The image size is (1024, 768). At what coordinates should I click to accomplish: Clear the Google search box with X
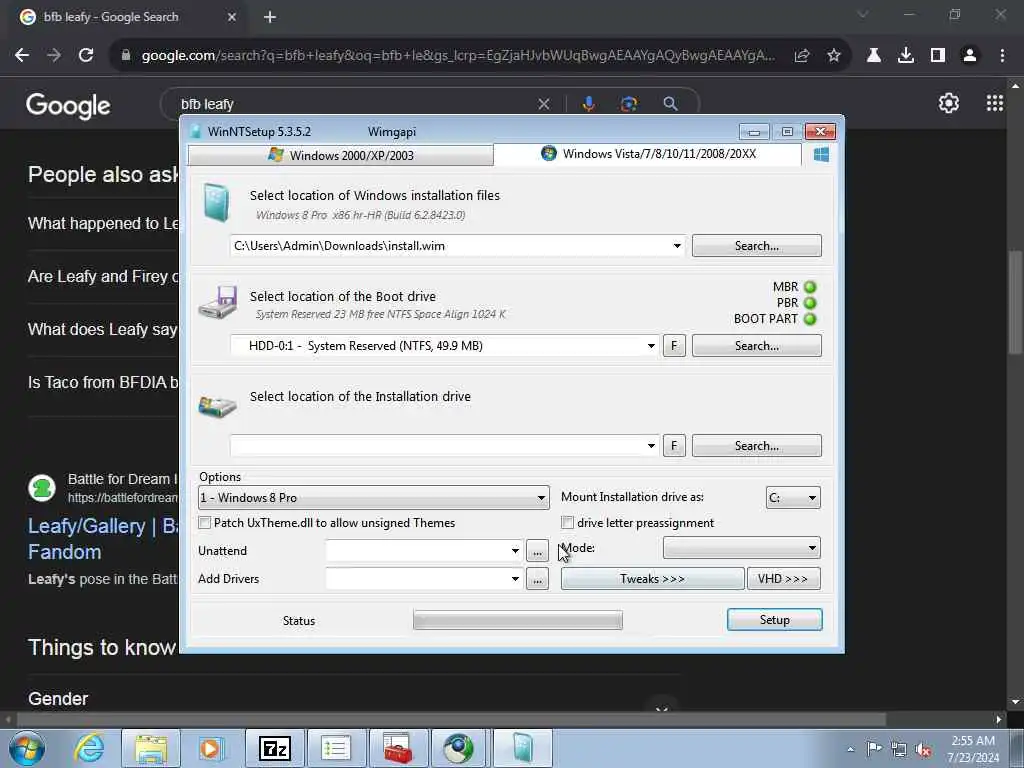pos(543,104)
